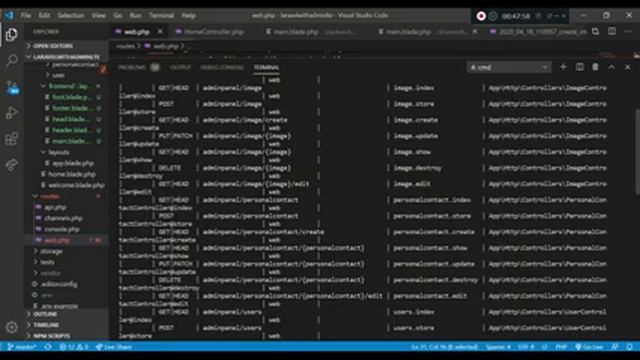640x360 pixels.
Task: Open app.blade.php in the explorer
Action: 73,163
